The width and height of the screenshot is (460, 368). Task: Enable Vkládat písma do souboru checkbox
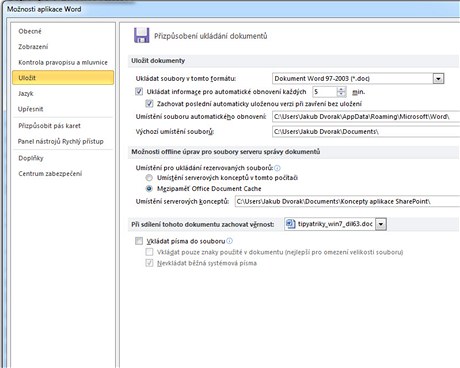coord(139,241)
